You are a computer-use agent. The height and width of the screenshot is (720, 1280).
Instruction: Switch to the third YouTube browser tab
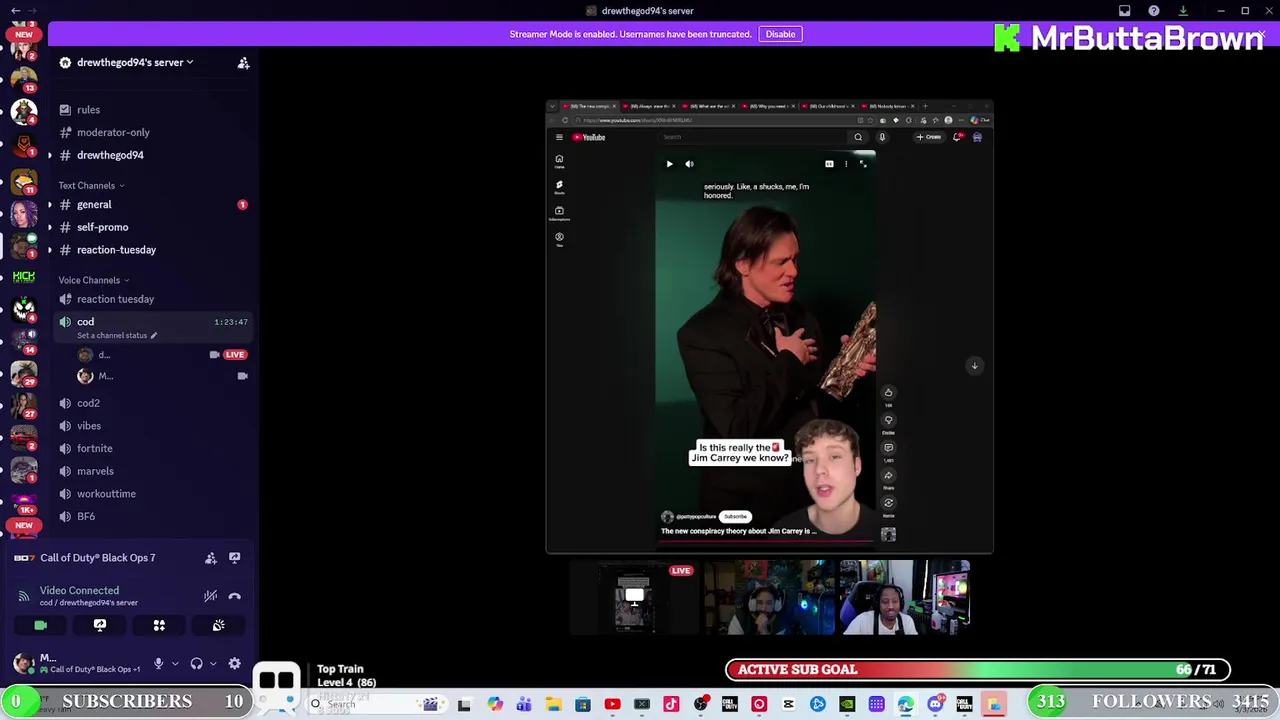(710, 106)
